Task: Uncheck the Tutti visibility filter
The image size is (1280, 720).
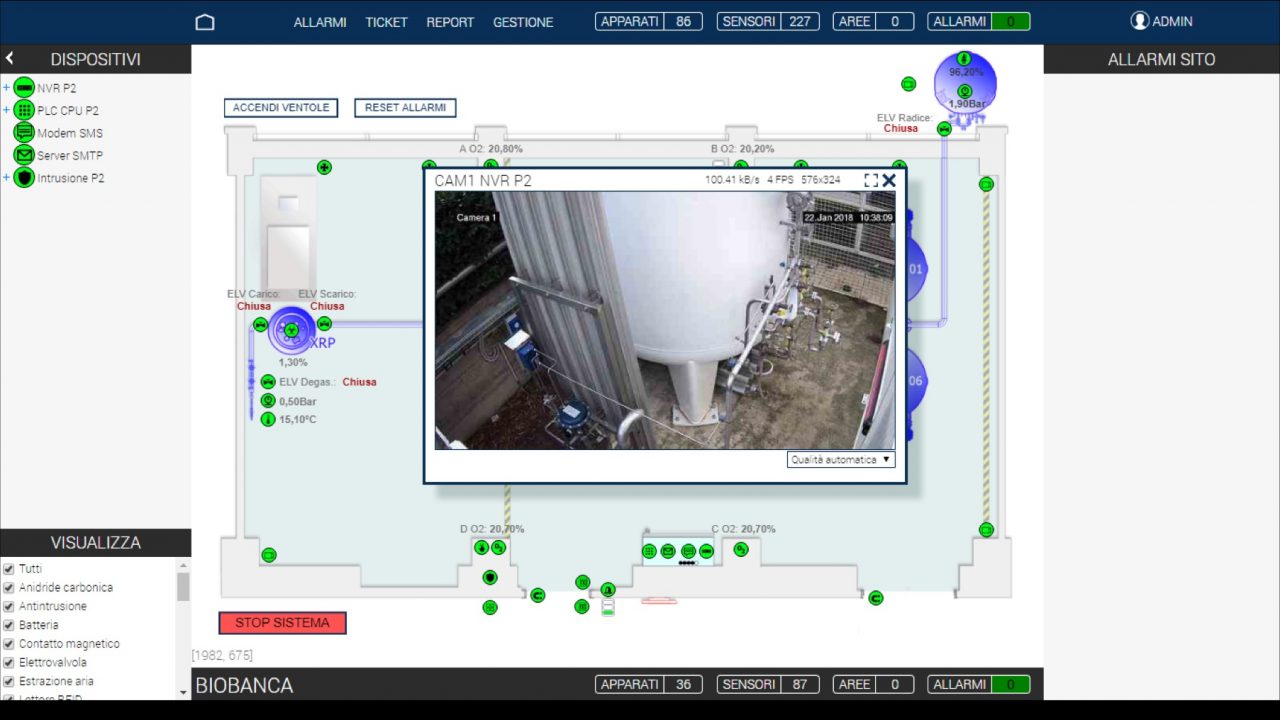Action: pos(10,568)
